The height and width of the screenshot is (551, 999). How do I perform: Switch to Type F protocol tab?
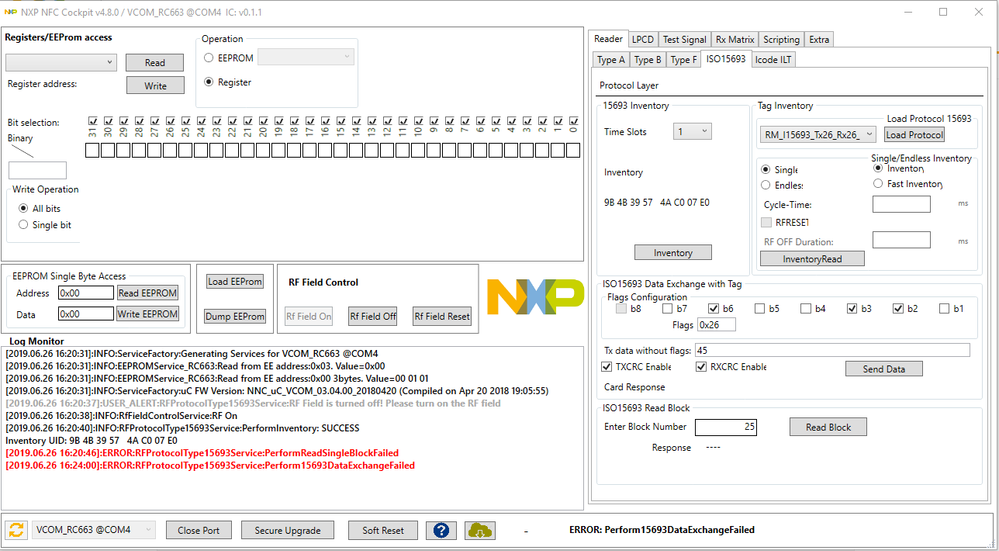point(684,60)
